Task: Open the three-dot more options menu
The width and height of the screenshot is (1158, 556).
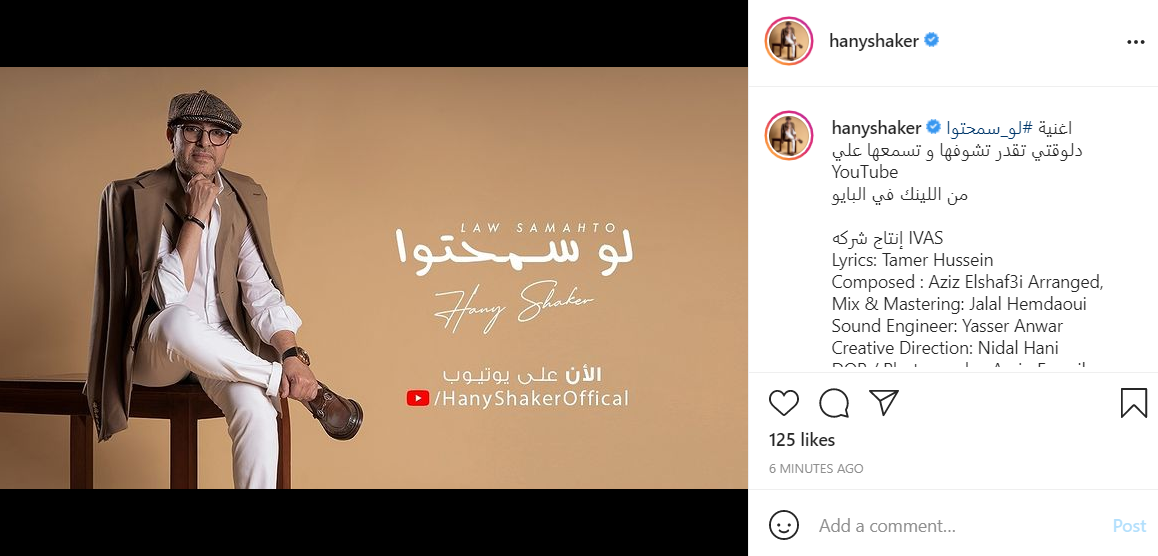Action: click(1135, 42)
